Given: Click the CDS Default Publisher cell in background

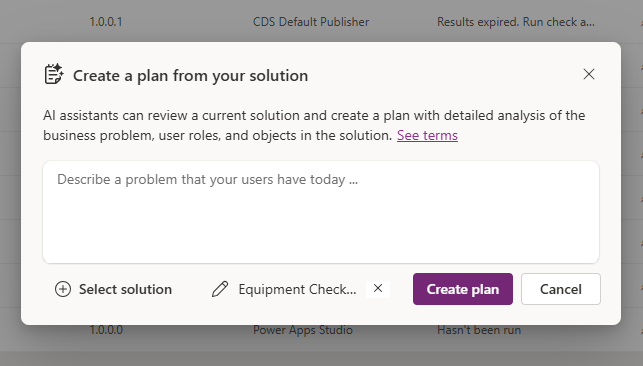Looking at the screenshot, I should (x=311, y=22).
